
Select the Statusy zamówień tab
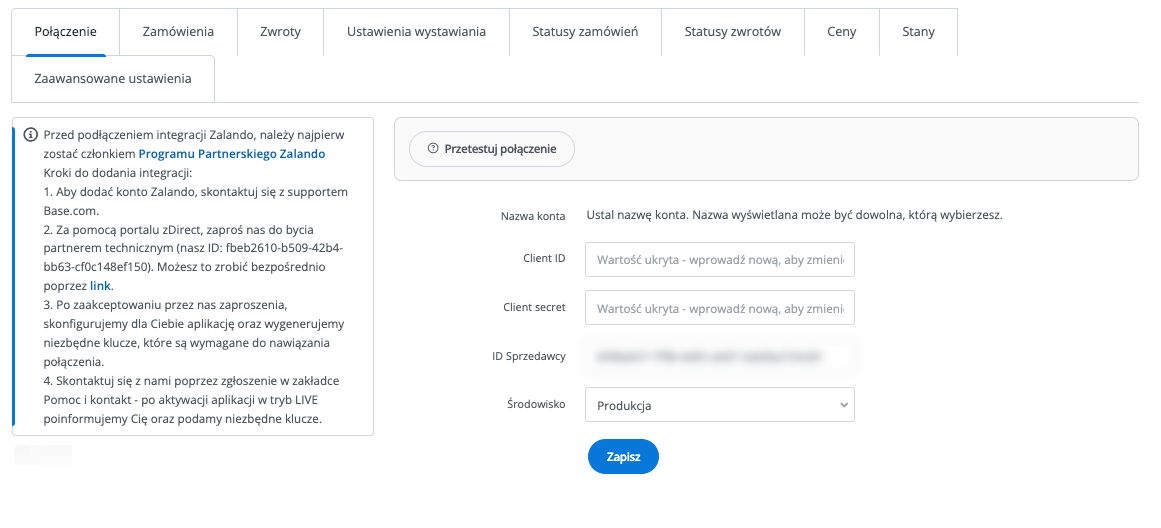tap(585, 32)
